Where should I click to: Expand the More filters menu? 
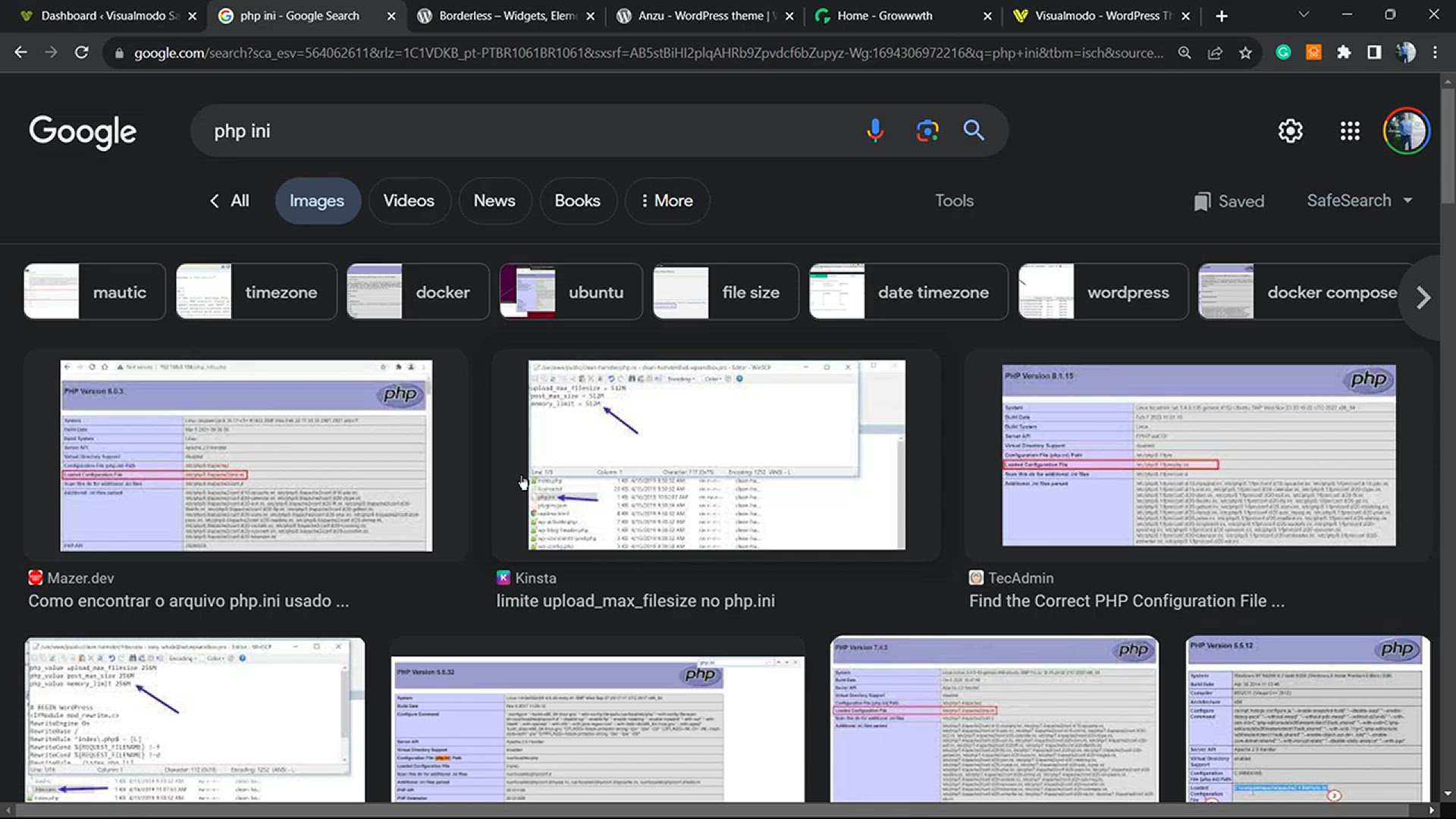click(667, 201)
